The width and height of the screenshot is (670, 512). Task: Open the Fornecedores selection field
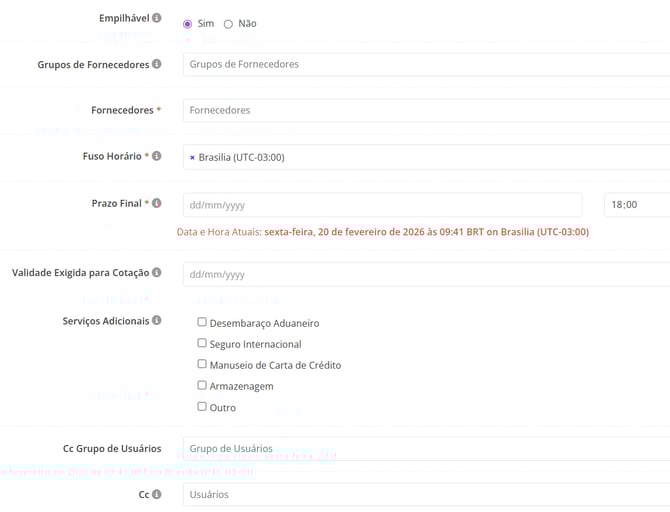pos(425,110)
